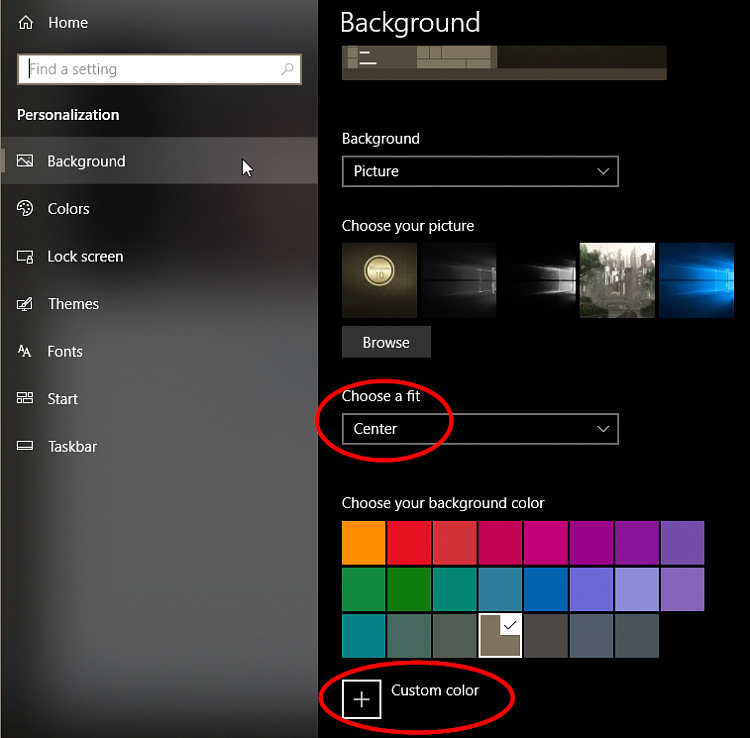Pick the dark slate swatch ending the third row
The image size is (750, 738).
637,636
